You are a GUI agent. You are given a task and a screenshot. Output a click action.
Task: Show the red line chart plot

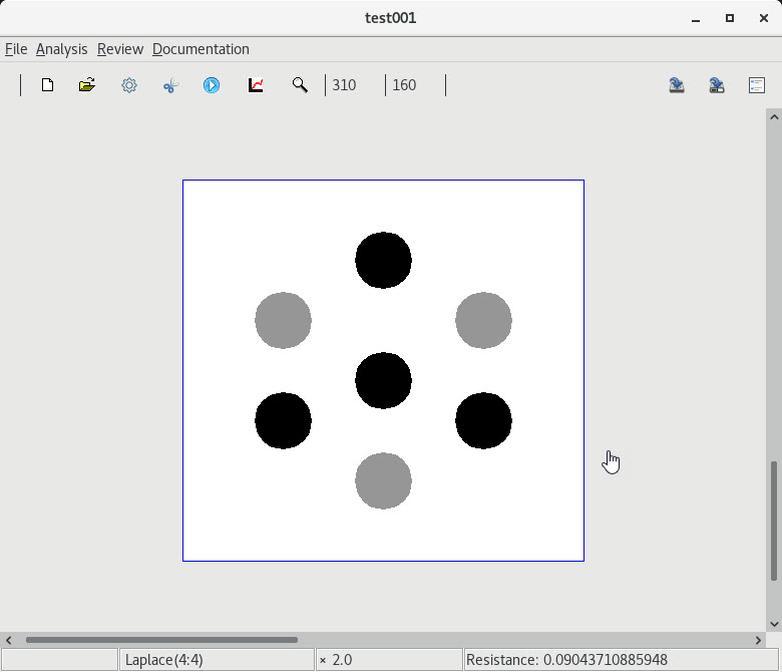(256, 85)
